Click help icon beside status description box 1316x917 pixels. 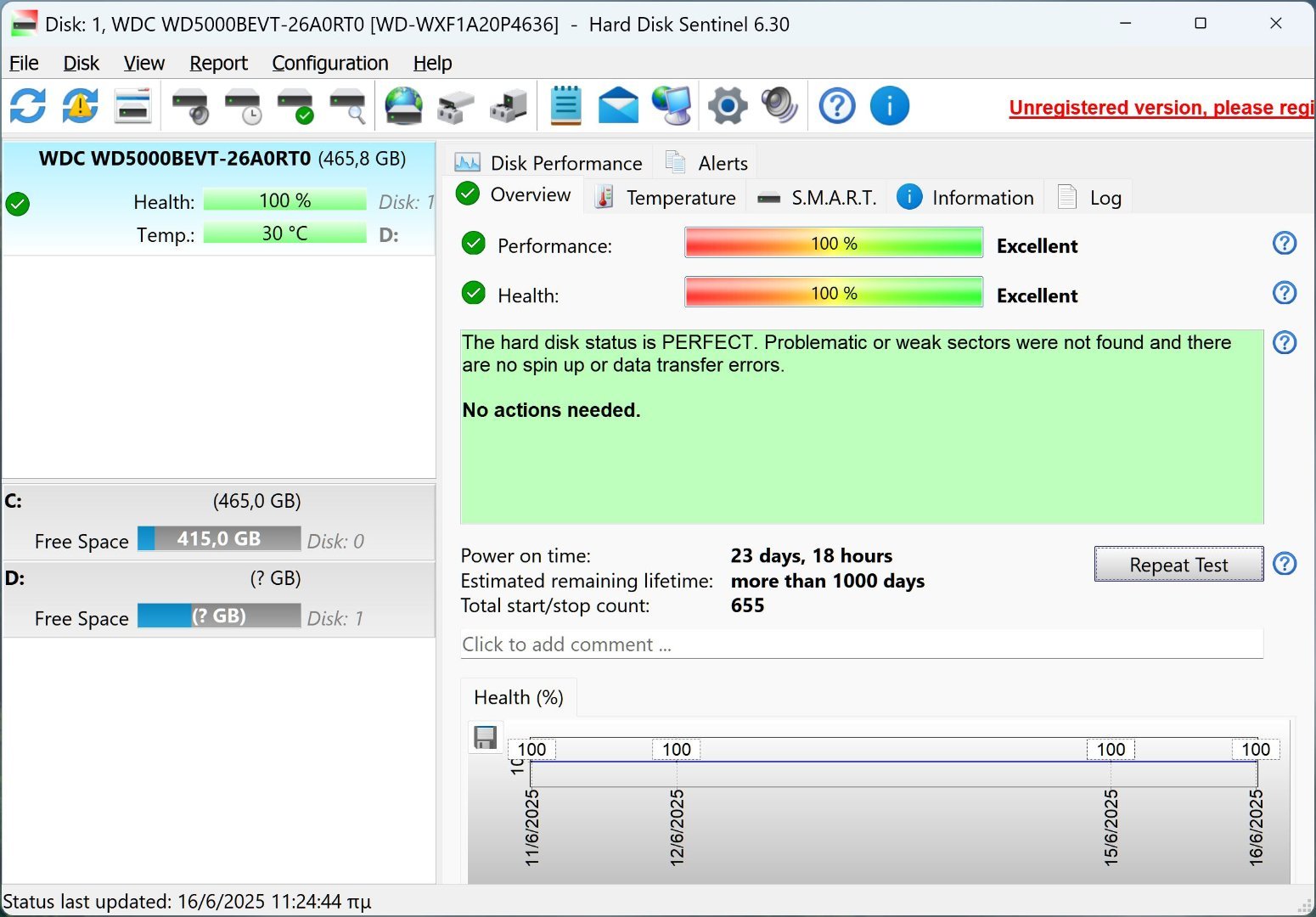tap(1285, 342)
